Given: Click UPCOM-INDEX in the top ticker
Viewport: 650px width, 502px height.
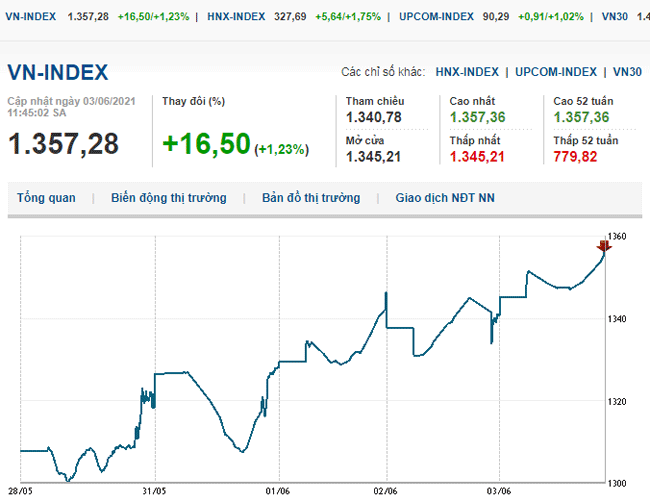Looking at the screenshot, I should tap(436, 17).
